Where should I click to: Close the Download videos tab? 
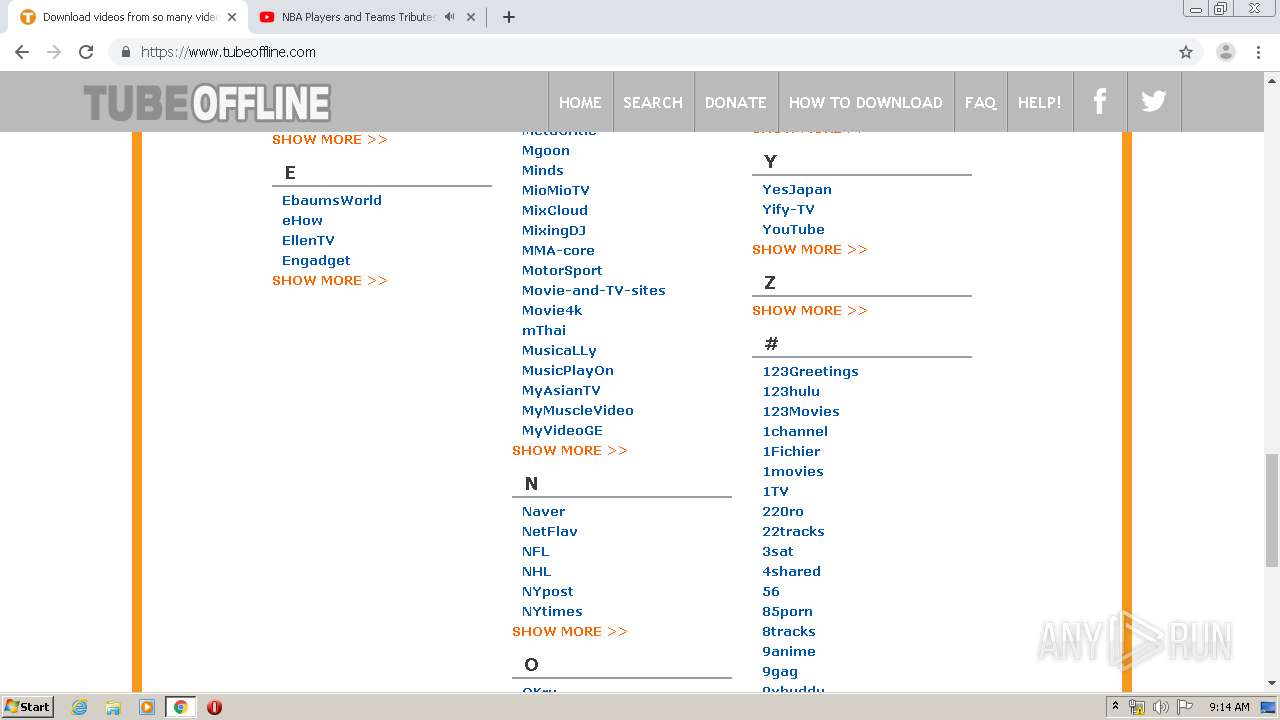(x=231, y=17)
